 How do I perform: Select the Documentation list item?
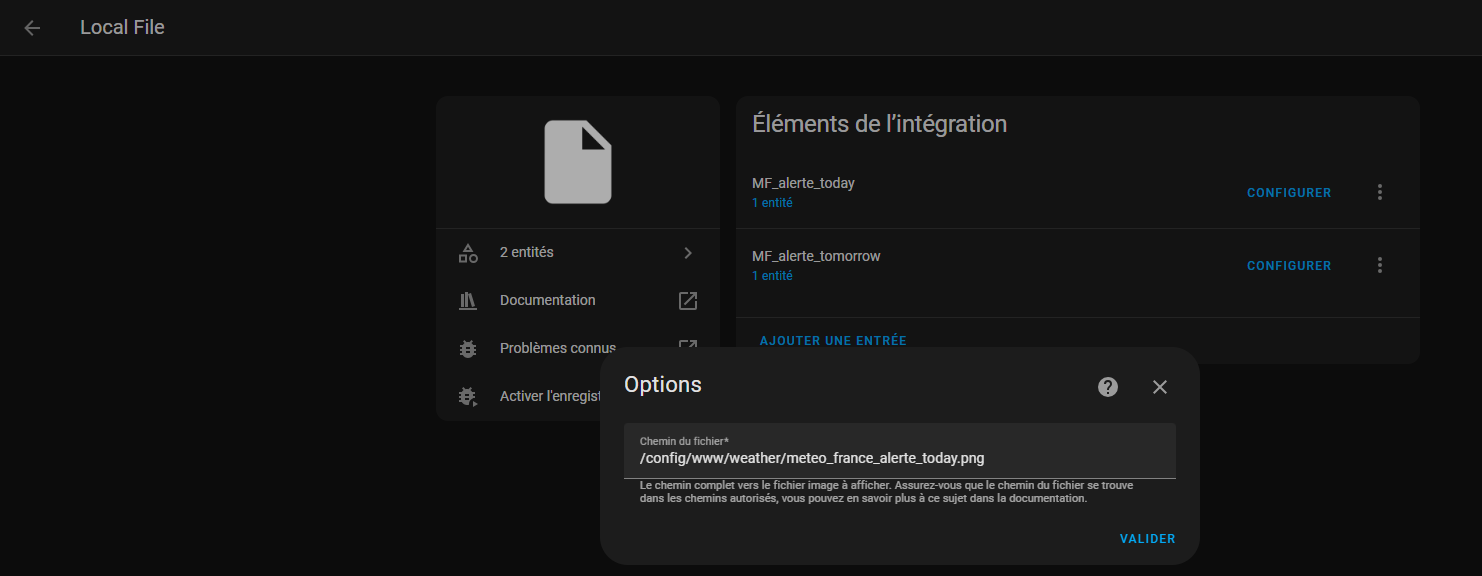click(x=578, y=300)
